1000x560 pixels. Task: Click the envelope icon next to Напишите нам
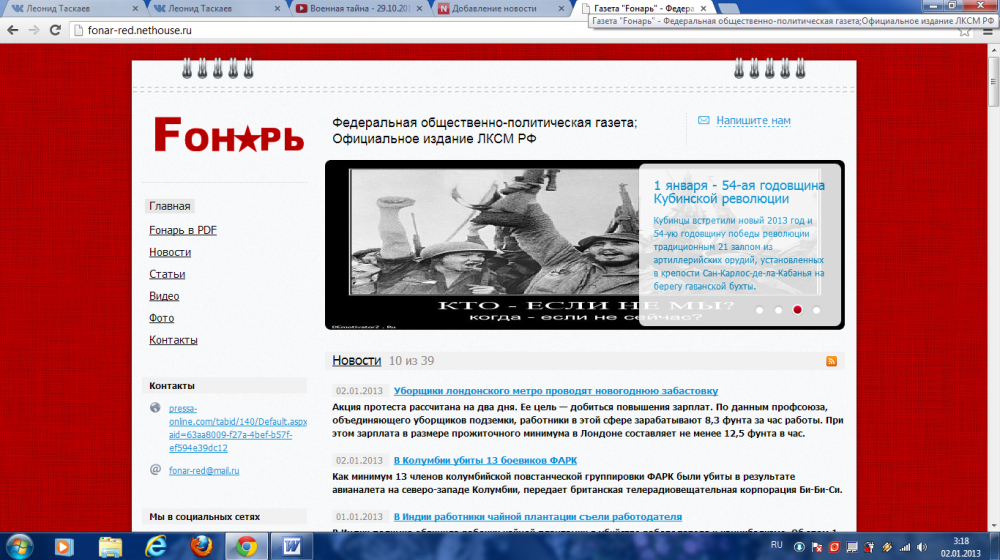coord(703,120)
